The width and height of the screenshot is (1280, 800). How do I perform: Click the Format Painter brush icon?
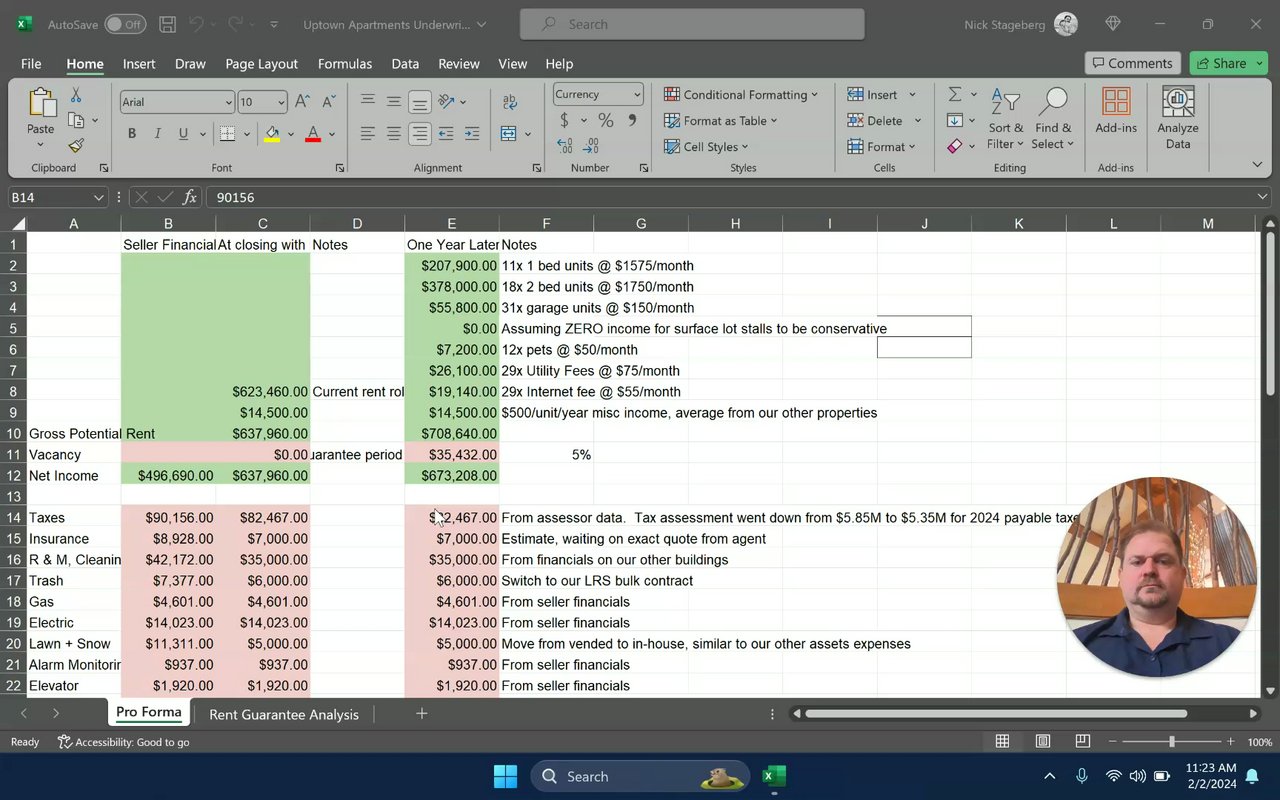point(76,146)
